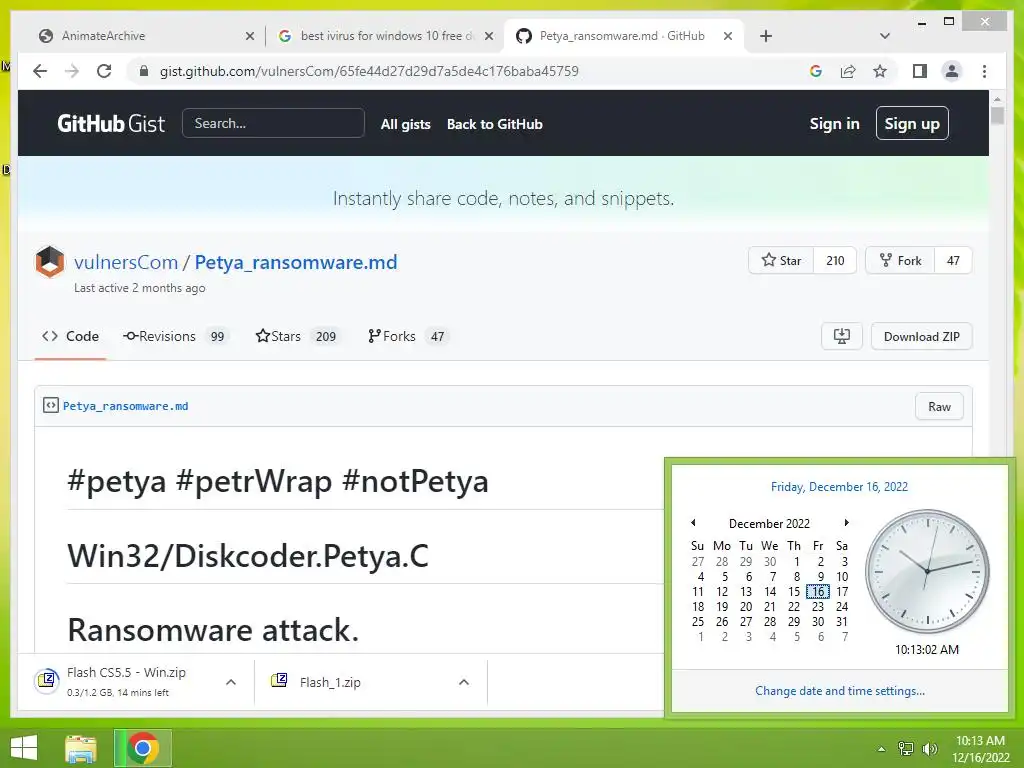Go back using browser back arrow
This screenshot has width=1024, height=768.
point(40,71)
